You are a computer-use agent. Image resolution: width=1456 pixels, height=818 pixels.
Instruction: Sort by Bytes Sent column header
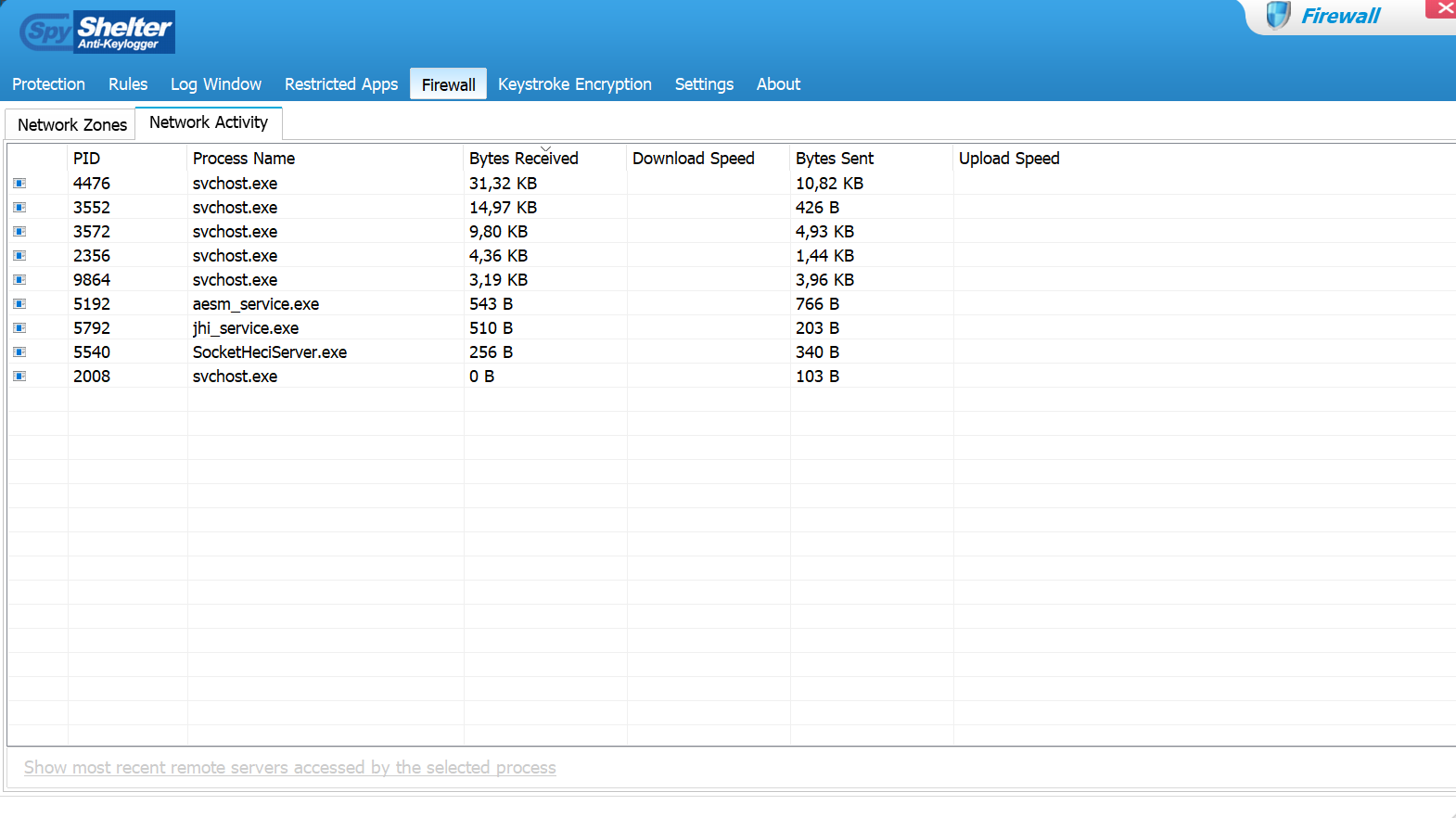coord(834,159)
